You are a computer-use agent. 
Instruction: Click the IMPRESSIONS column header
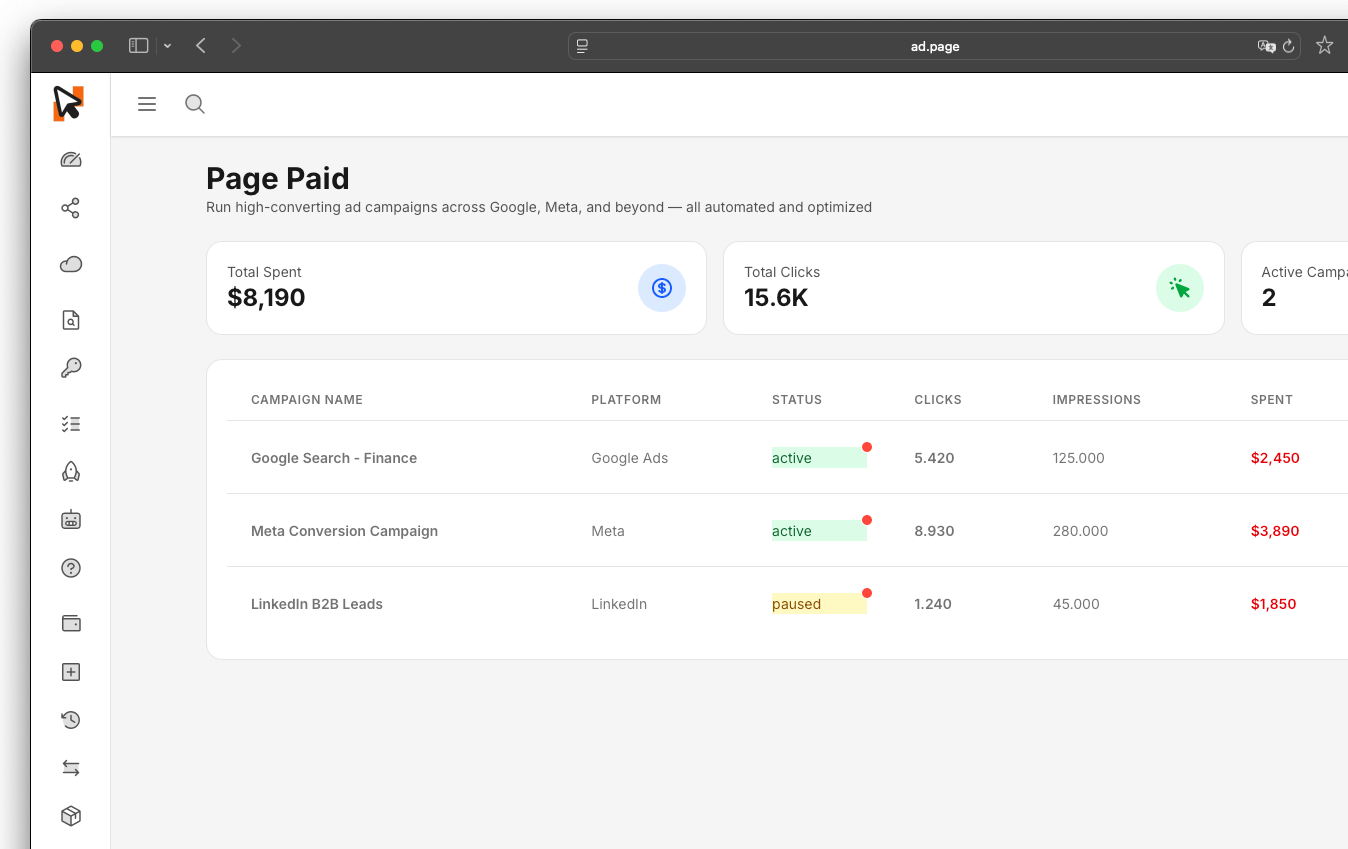click(1097, 400)
